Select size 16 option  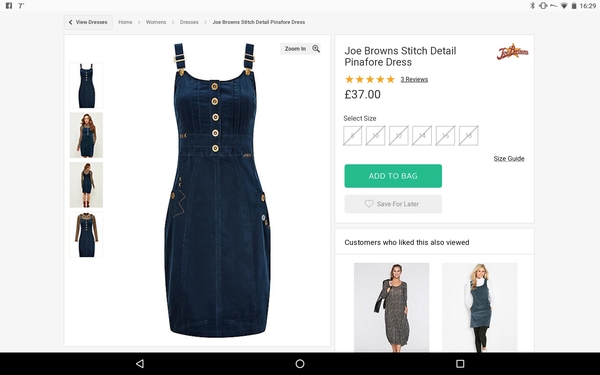click(445, 135)
